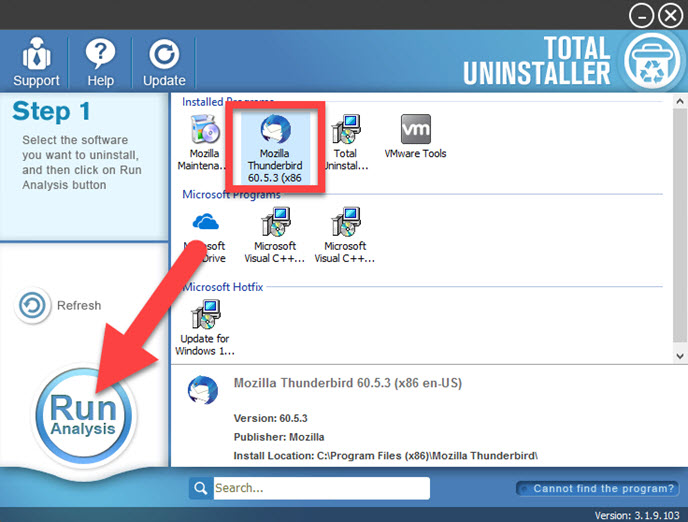Select the second Microsoft Visual C++ entry
The width and height of the screenshot is (688, 522).
click(345, 236)
